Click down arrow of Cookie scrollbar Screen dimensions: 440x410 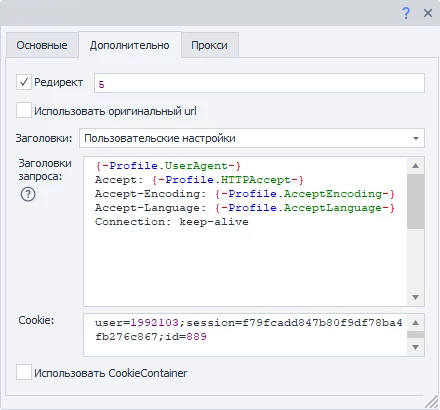[x=416, y=347]
